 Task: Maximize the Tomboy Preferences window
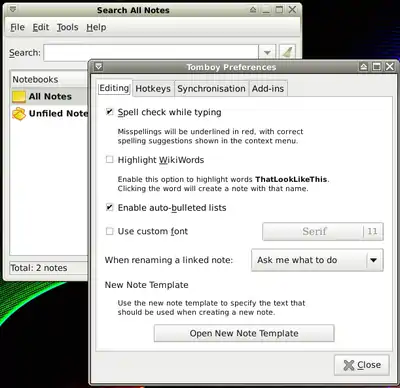377,67
